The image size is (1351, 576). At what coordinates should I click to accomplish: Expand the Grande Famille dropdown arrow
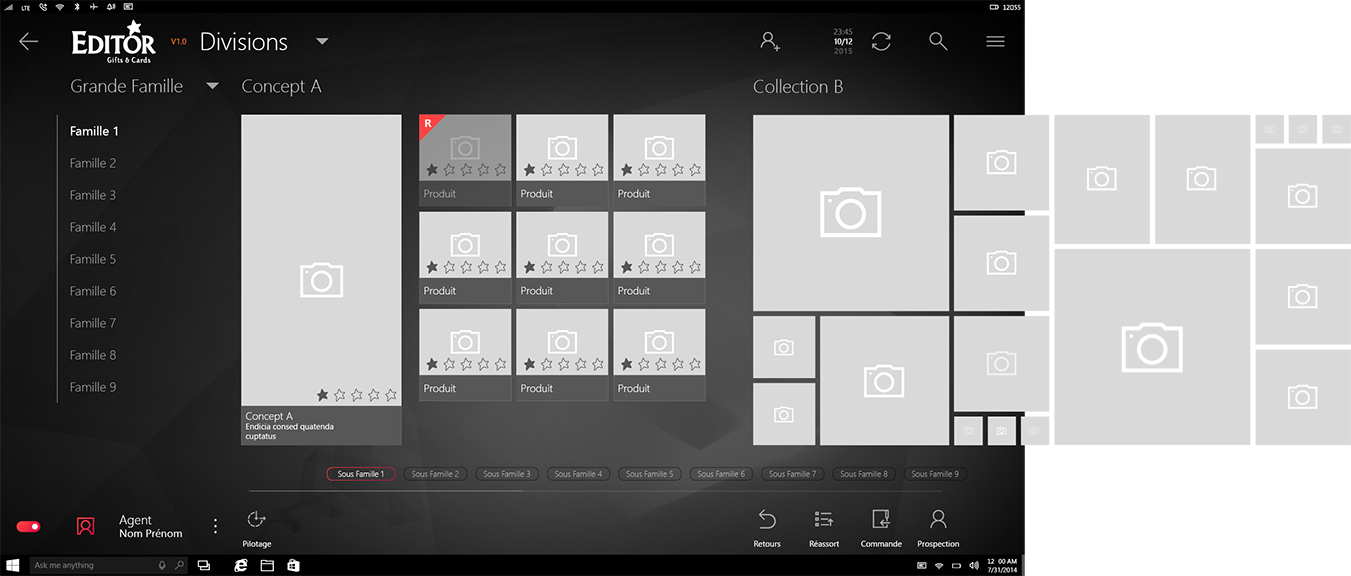(212, 86)
